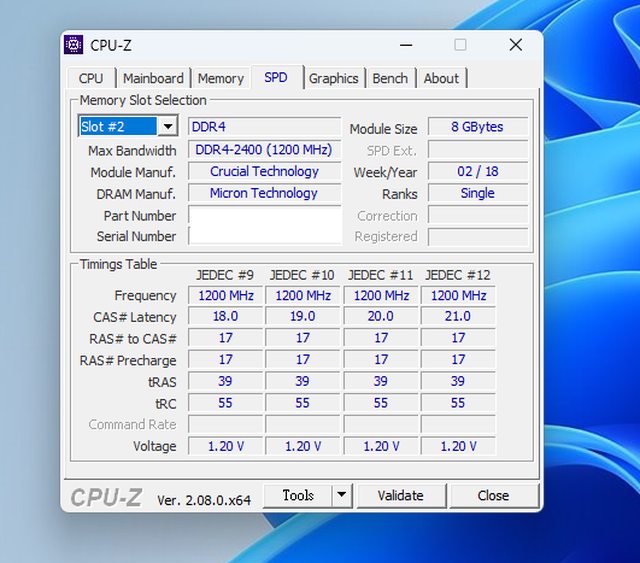640x563 pixels.
Task: Click the Max Bandwidth DDR4-2400 field
Action: tap(264, 150)
